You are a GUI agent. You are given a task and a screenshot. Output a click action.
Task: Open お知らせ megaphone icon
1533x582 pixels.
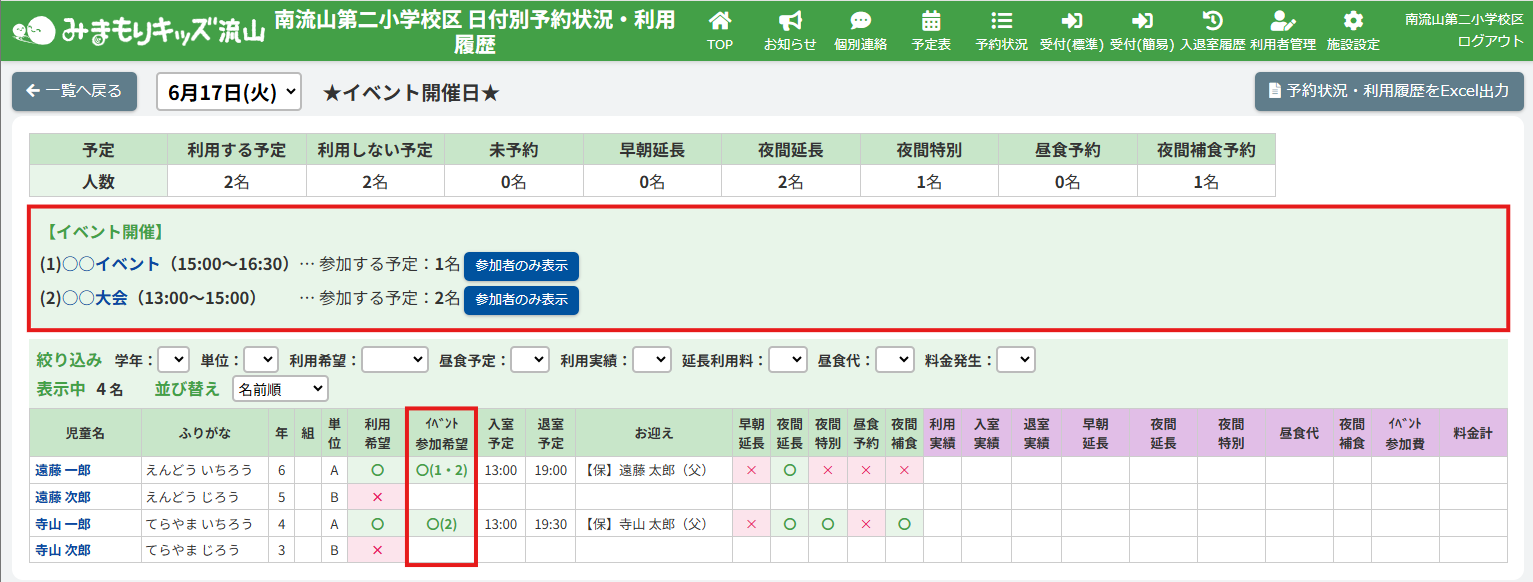pyautogui.click(x=790, y=22)
